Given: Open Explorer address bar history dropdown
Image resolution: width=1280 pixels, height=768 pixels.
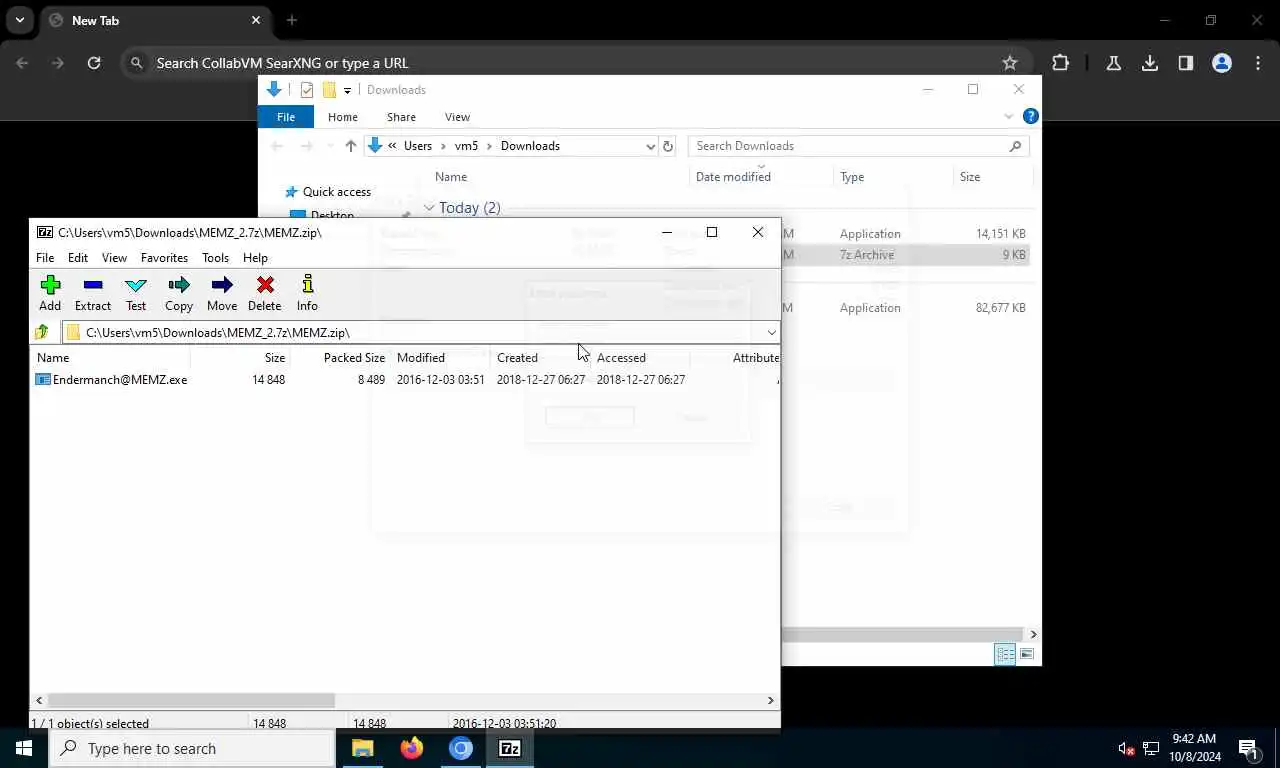Looking at the screenshot, I should point(650,146).
